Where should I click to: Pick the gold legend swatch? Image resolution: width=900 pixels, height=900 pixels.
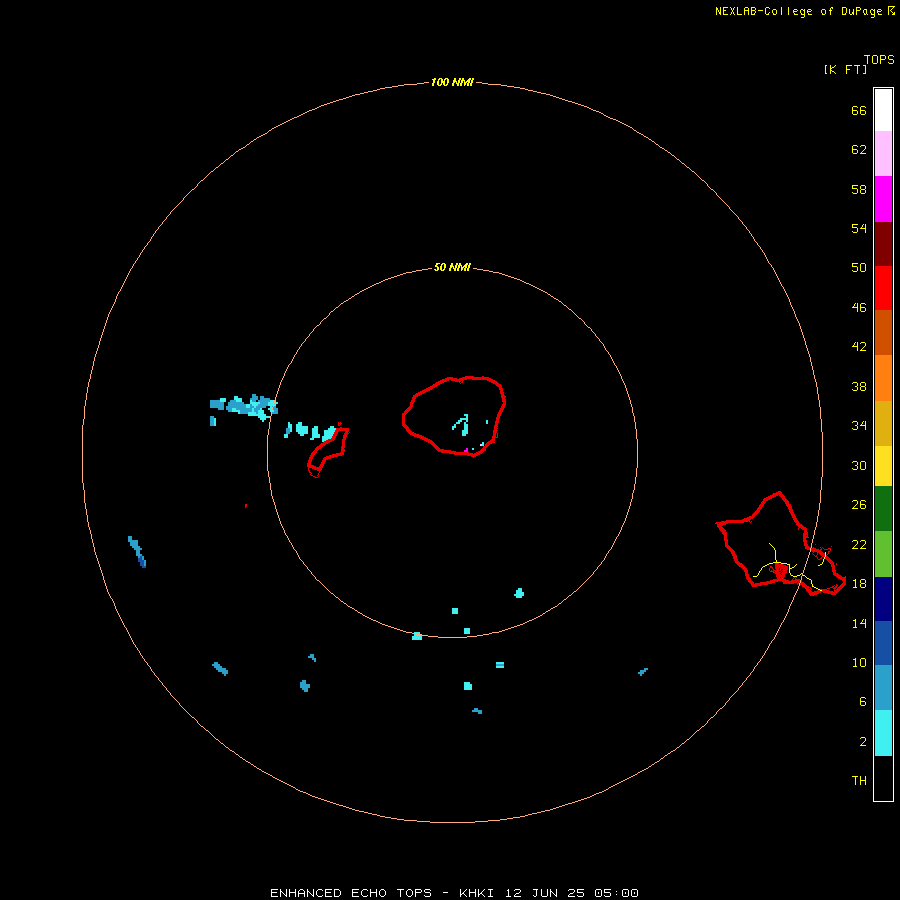click(883, 423)
